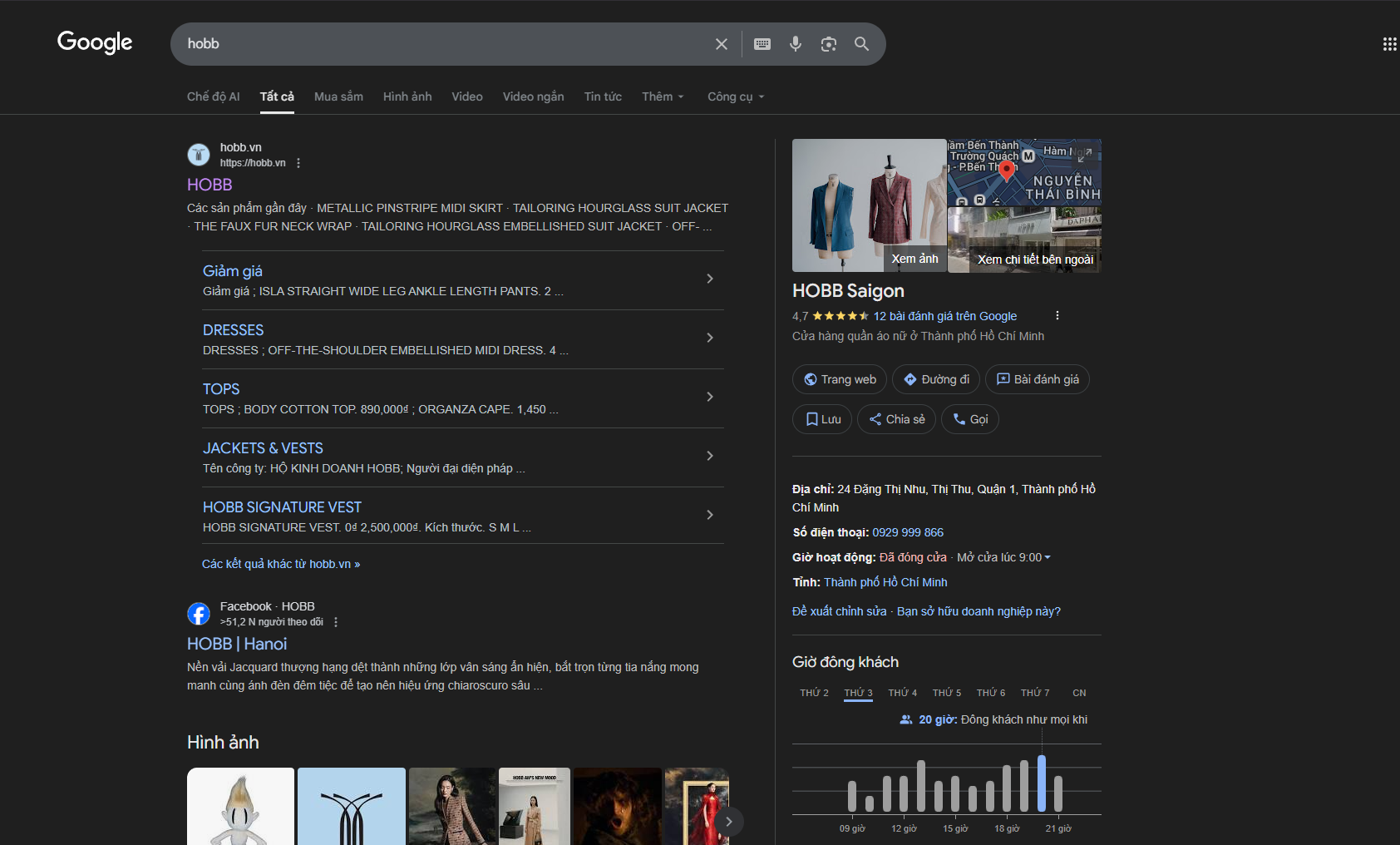The height and width of the screenshot is (845, 1400).
Task: Clear search text with X icon
Action: [x=721, y=44]
